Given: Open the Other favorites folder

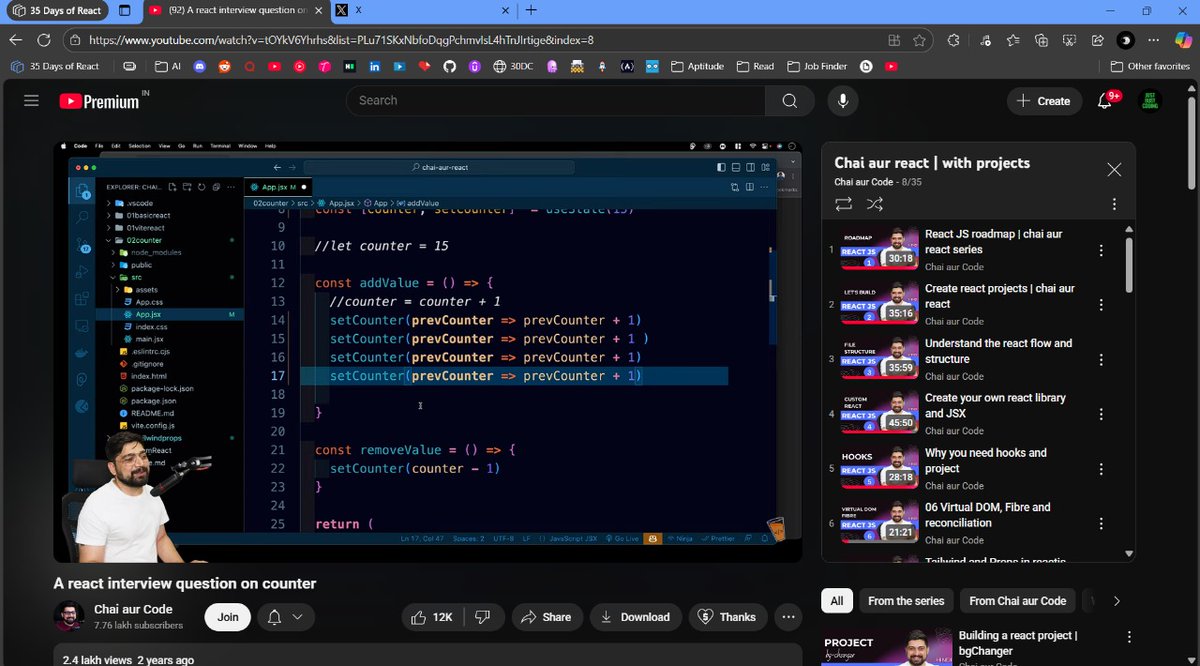Looking at the screenshot, I should pos(1150,66).
